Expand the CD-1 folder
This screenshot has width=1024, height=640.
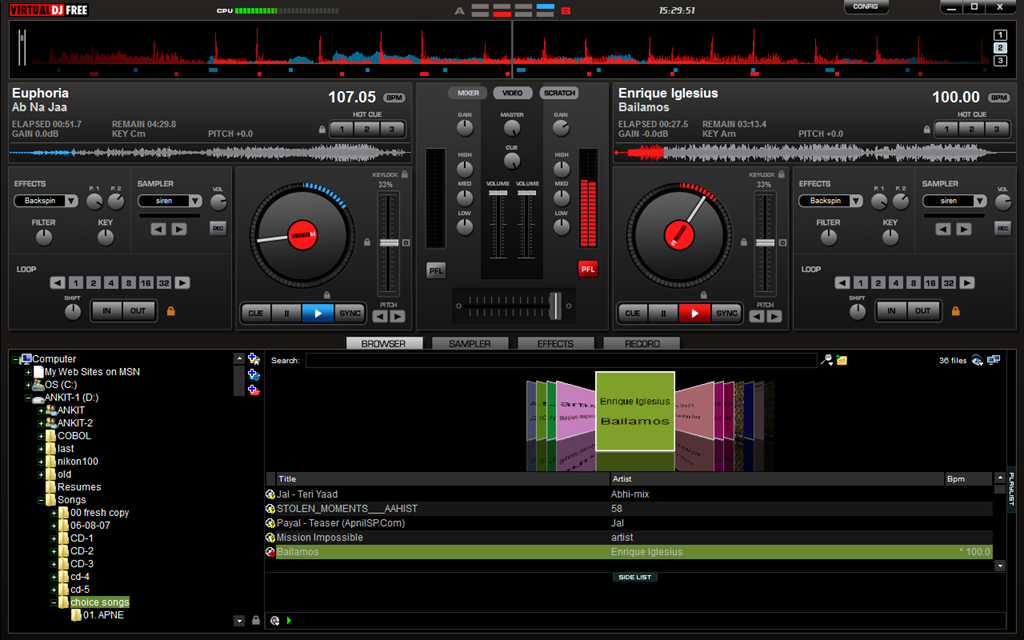point(54,539)
